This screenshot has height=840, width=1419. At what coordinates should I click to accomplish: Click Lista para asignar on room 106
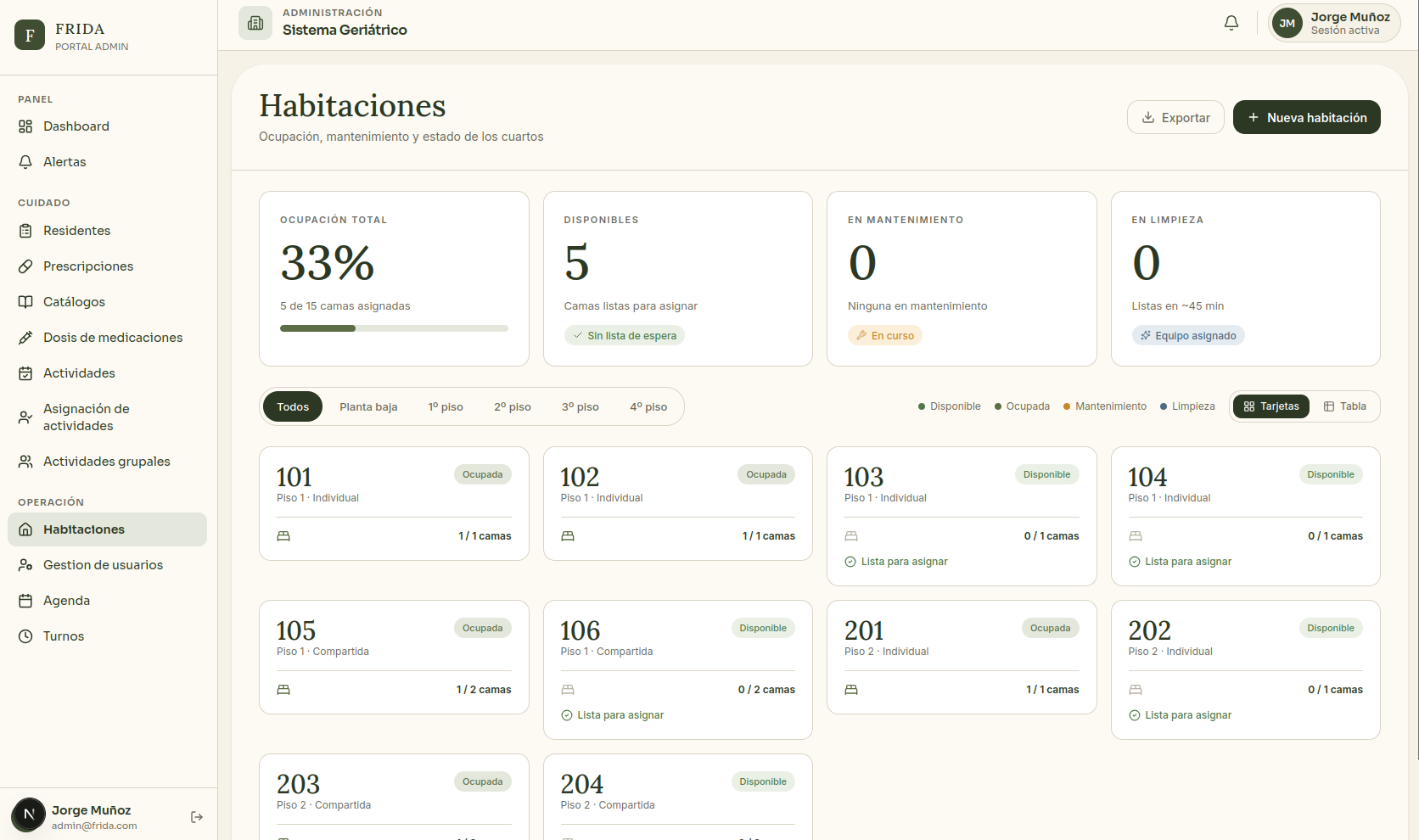point(613,715)
